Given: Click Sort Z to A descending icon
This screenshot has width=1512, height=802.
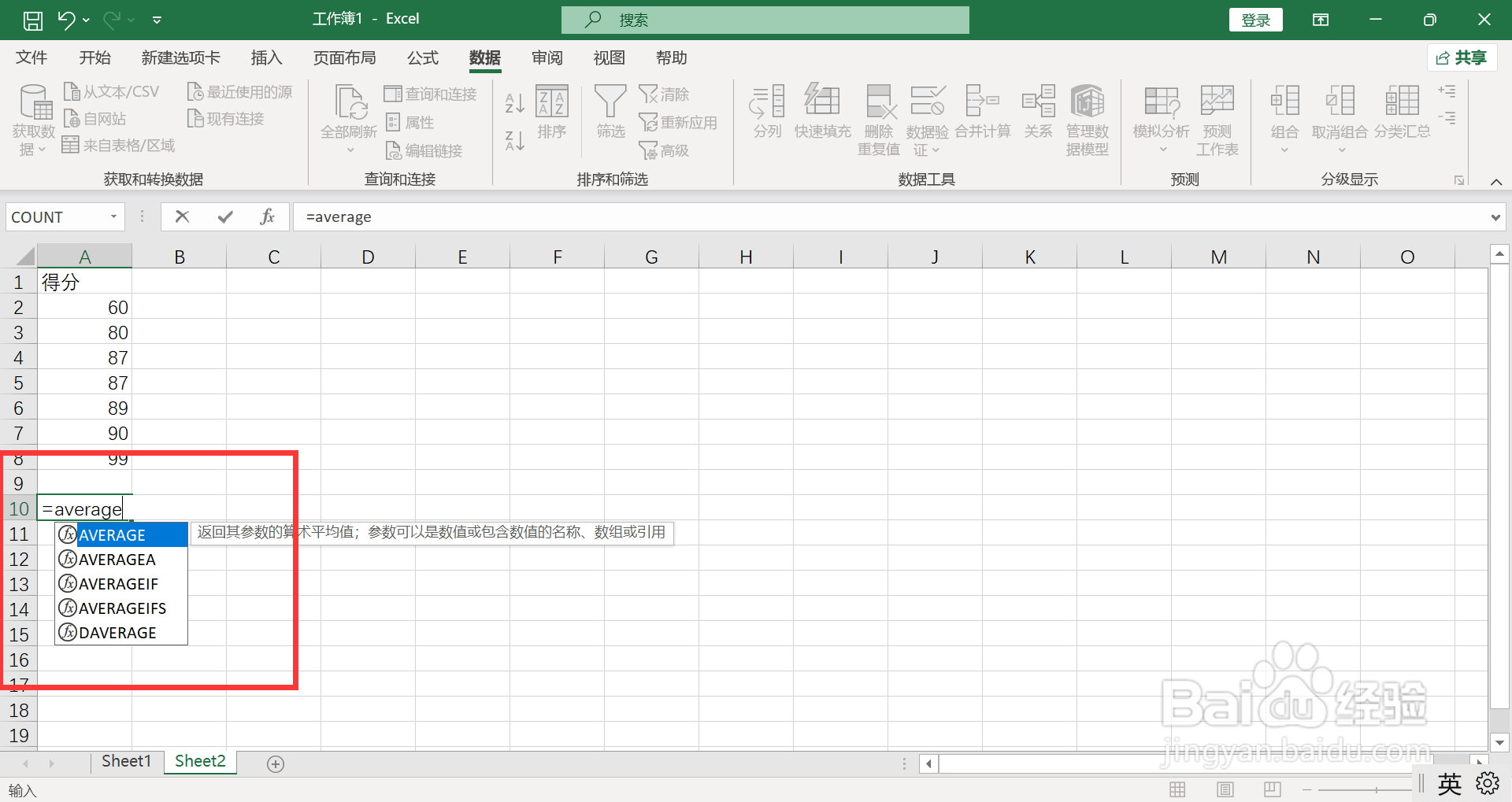Looking at the screenshot, I should point(514,141).
